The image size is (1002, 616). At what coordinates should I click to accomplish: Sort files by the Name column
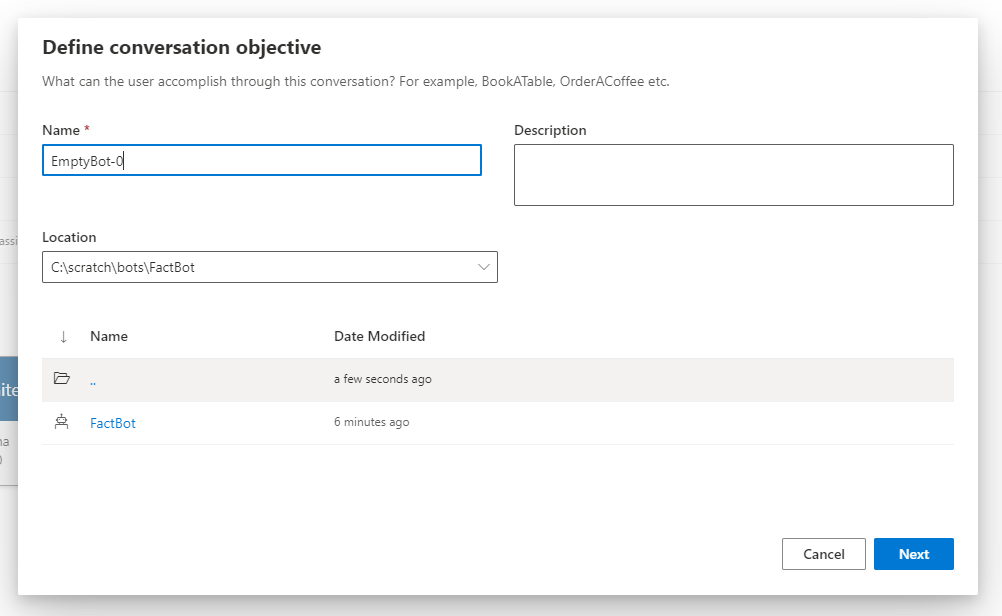tap(109, 336)
